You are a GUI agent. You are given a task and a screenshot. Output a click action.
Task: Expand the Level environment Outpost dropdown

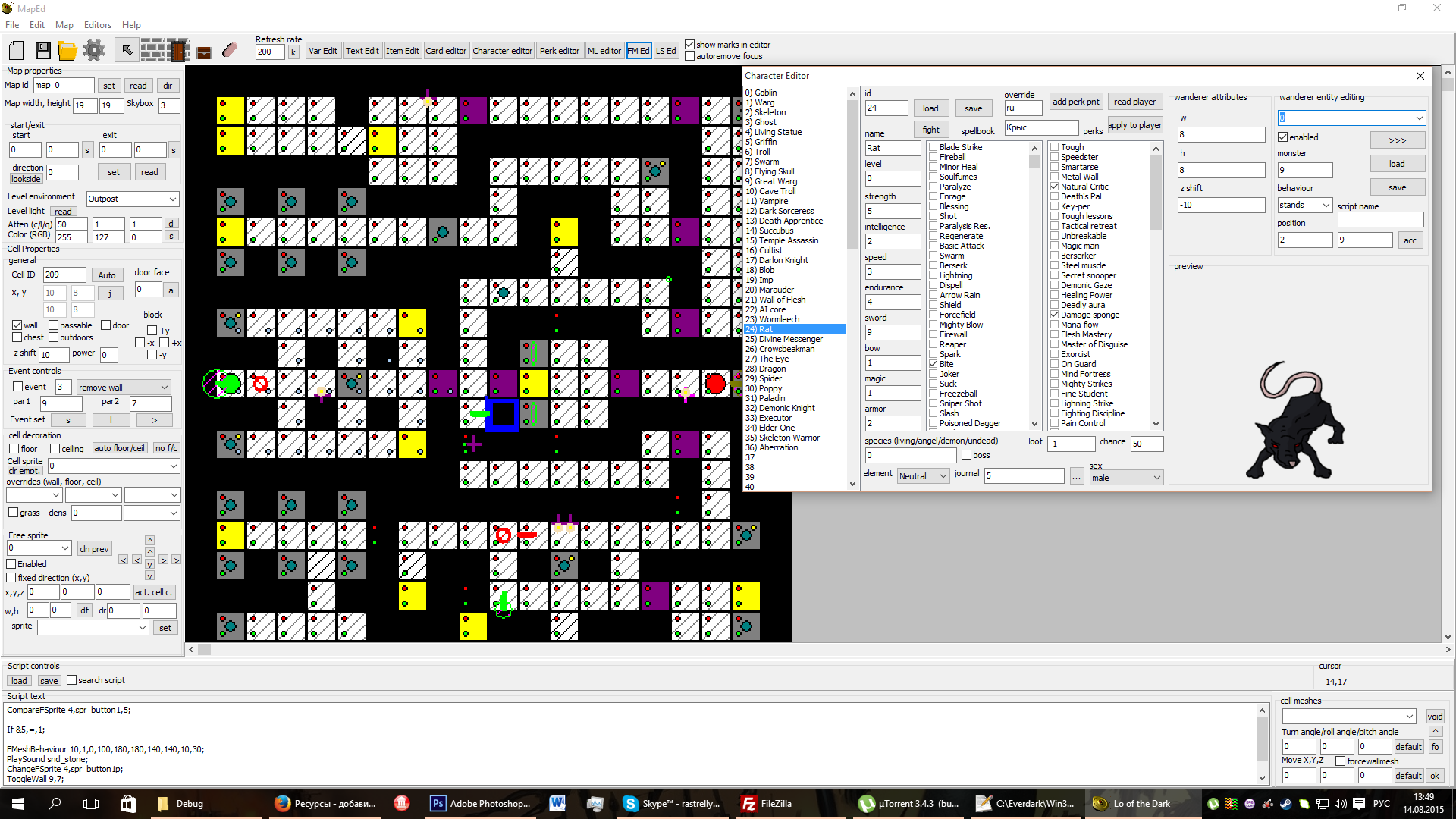point(172,199)
